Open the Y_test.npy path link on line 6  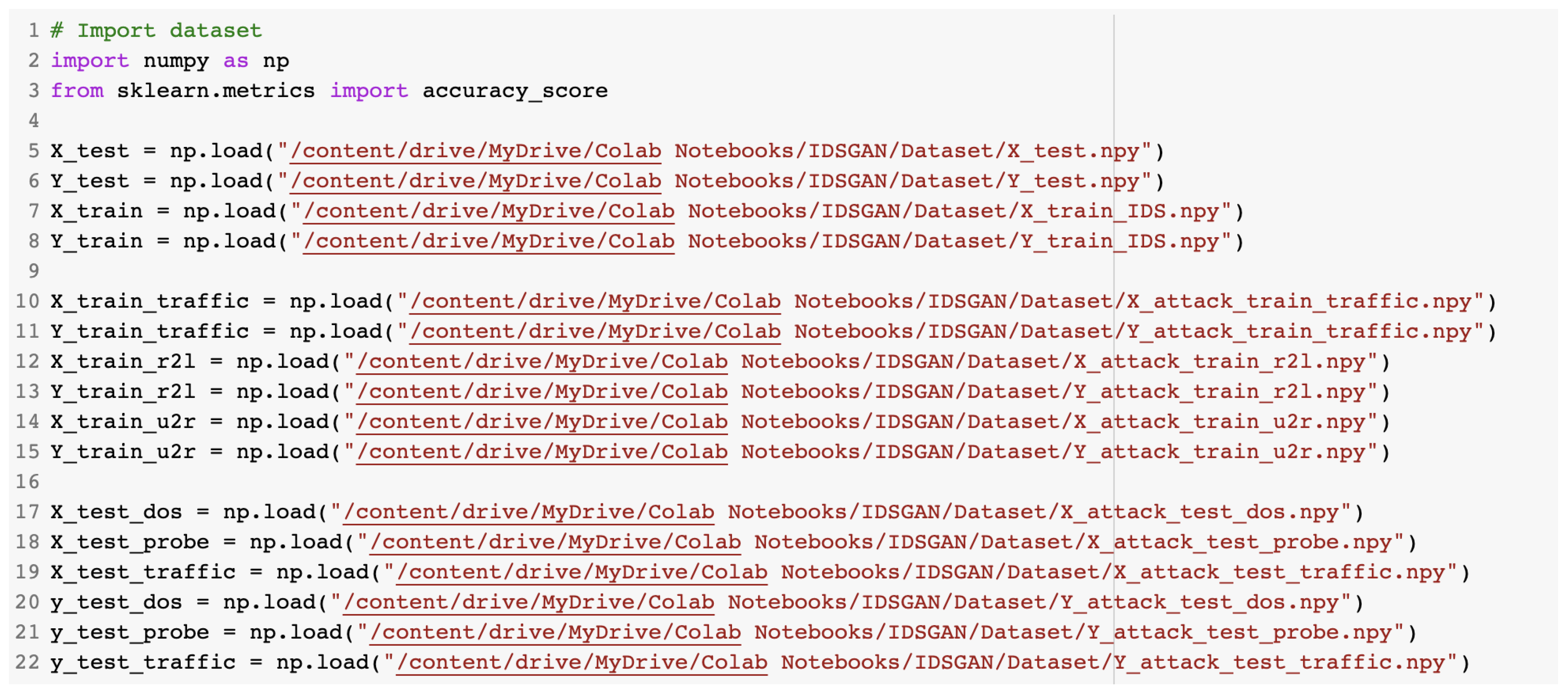[475, 181]
